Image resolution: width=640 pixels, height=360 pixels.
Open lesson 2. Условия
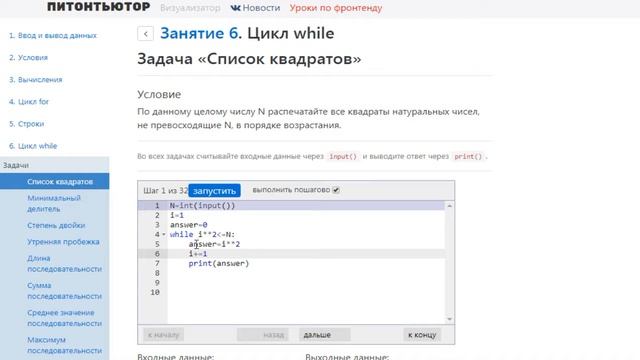pyautogui.click(x=28, y=58)
